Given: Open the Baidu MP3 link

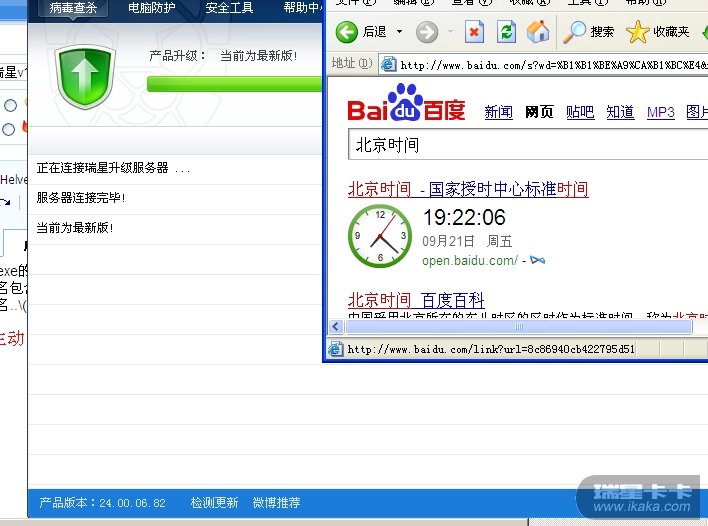Looking at the screenshot, I should pos(661,112).
